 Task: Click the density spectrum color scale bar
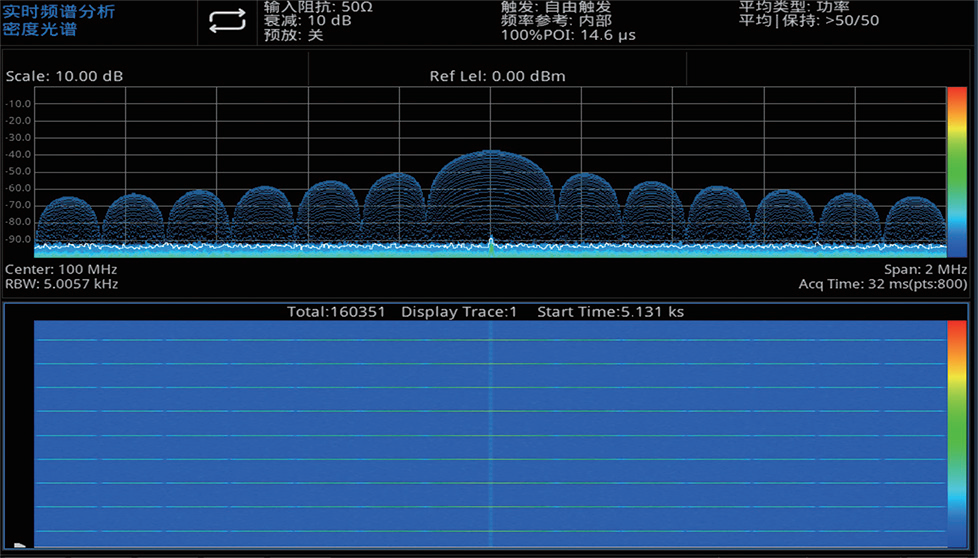point(957,172)
